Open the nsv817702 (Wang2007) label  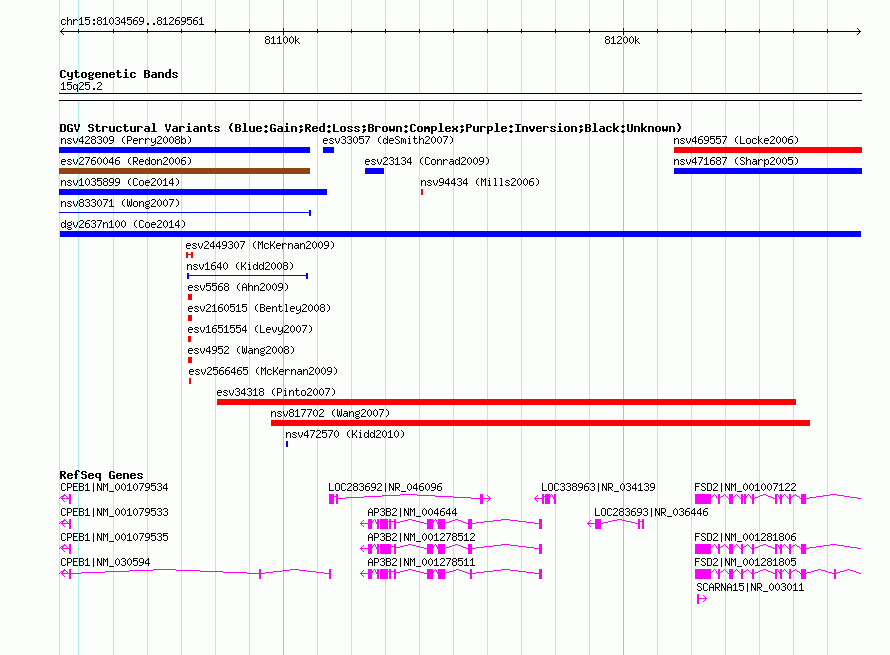pos(330,413)
